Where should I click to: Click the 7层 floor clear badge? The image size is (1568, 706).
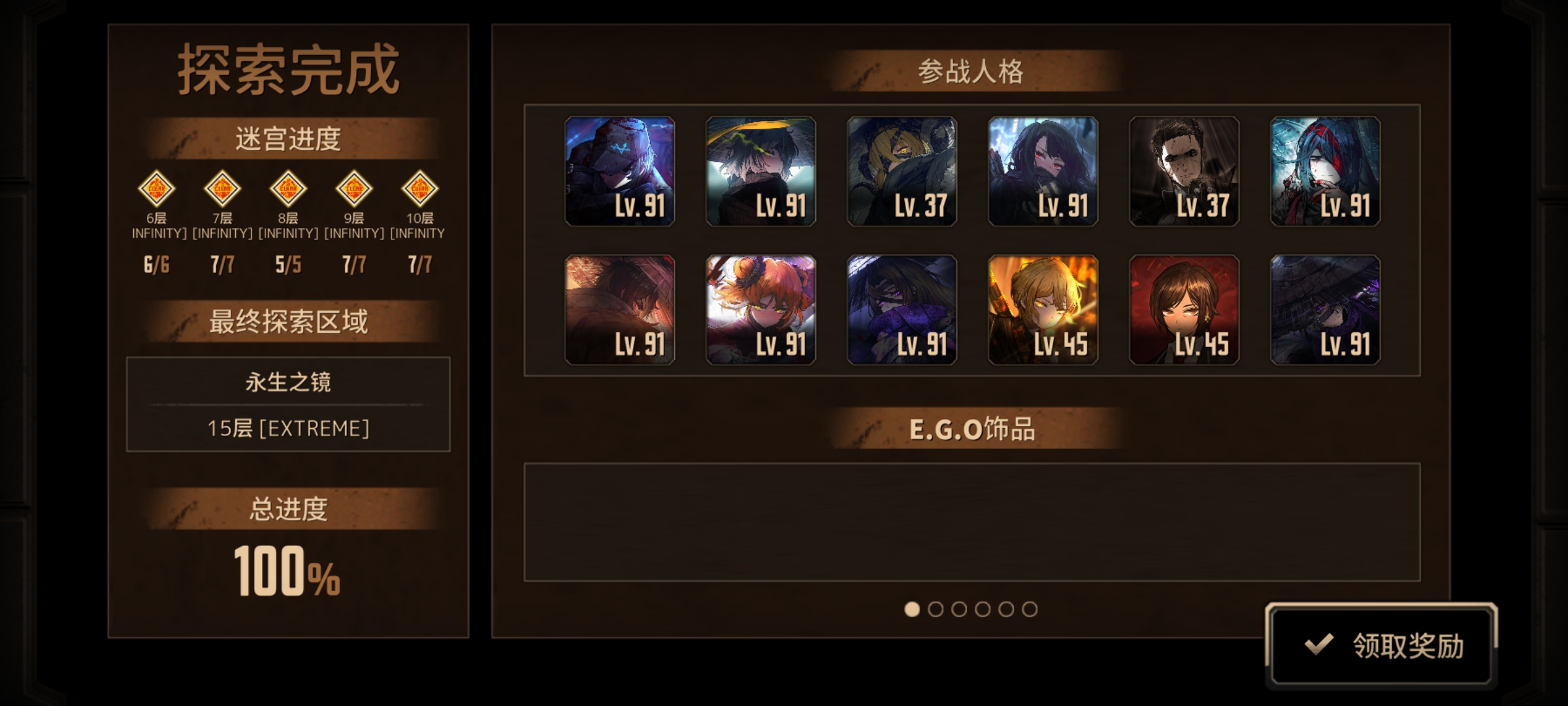pos(222,189)
